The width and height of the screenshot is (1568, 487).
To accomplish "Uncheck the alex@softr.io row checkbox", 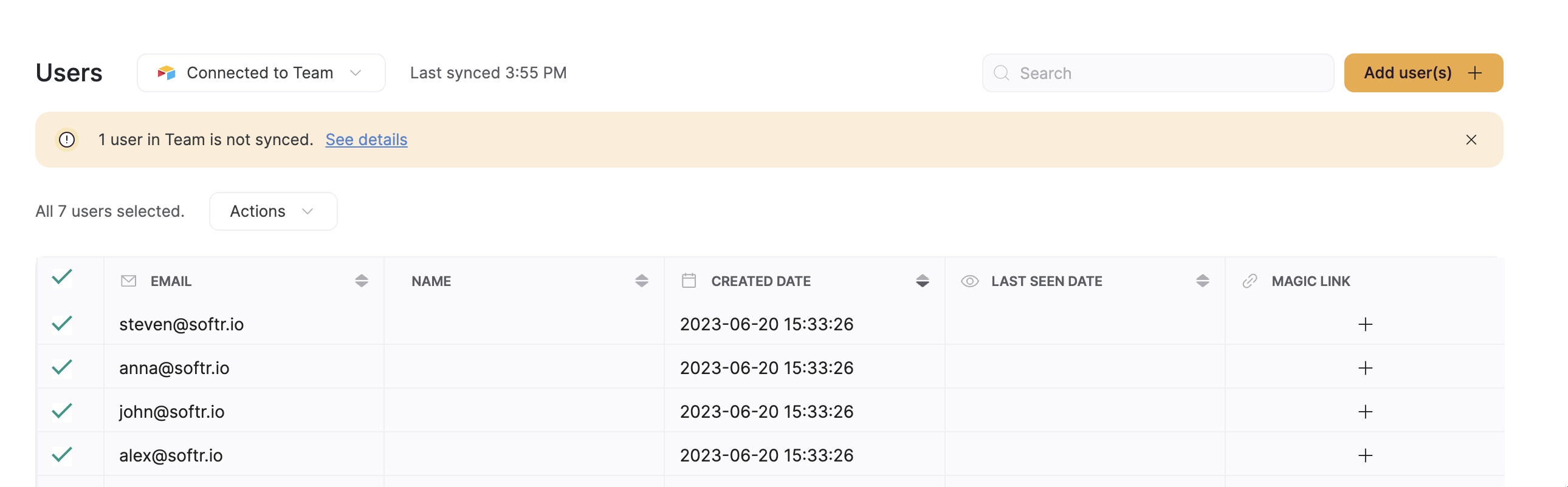I will click(x=62, y=455).
